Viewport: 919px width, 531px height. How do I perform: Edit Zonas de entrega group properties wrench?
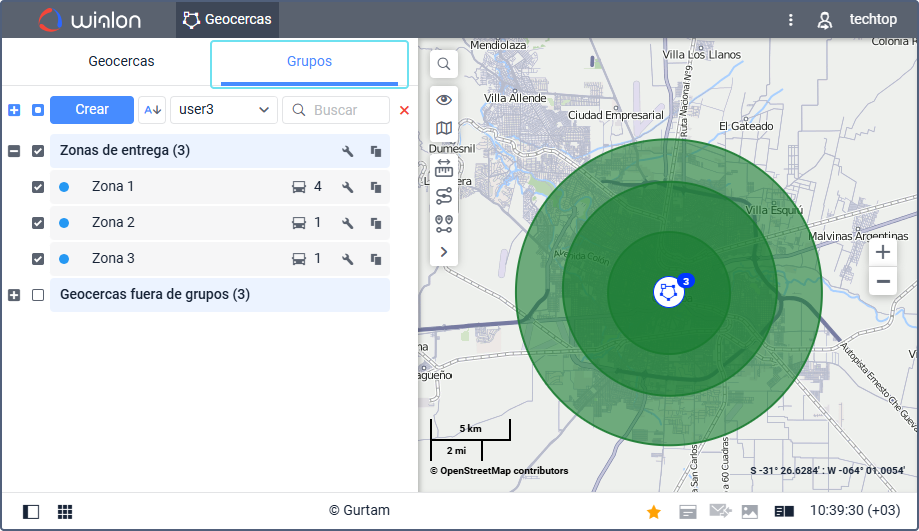coord(348,151)
